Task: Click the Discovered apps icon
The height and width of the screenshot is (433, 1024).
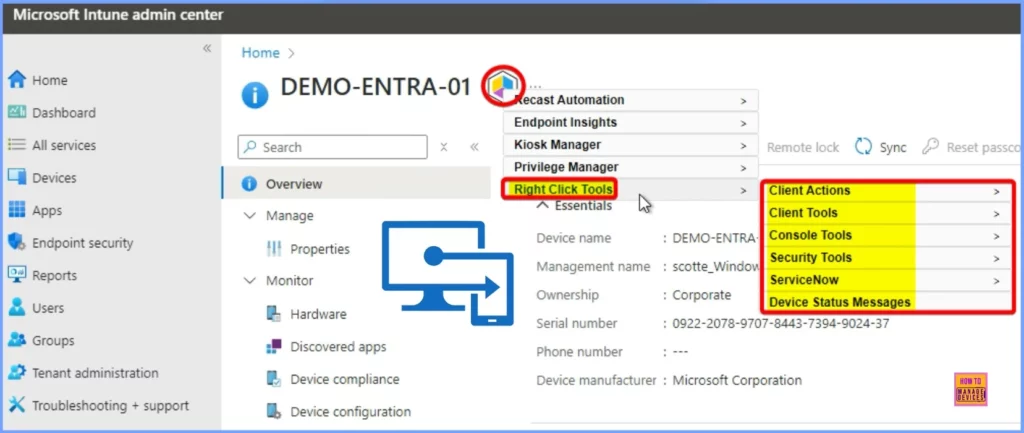Action: click(274, 347)
